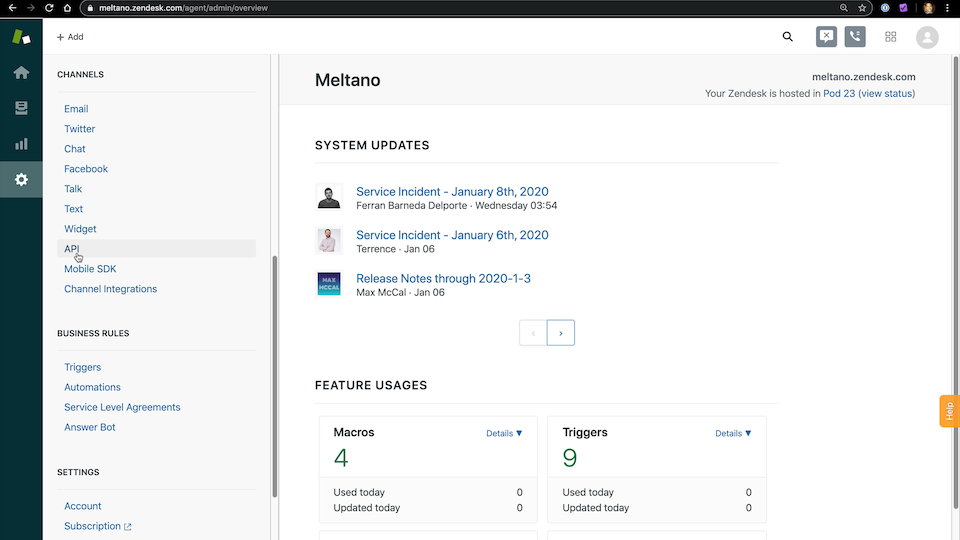Screen dimensions: 960x540
Task: Click the search magnifier icon
Action: click(x=788, y=37)
